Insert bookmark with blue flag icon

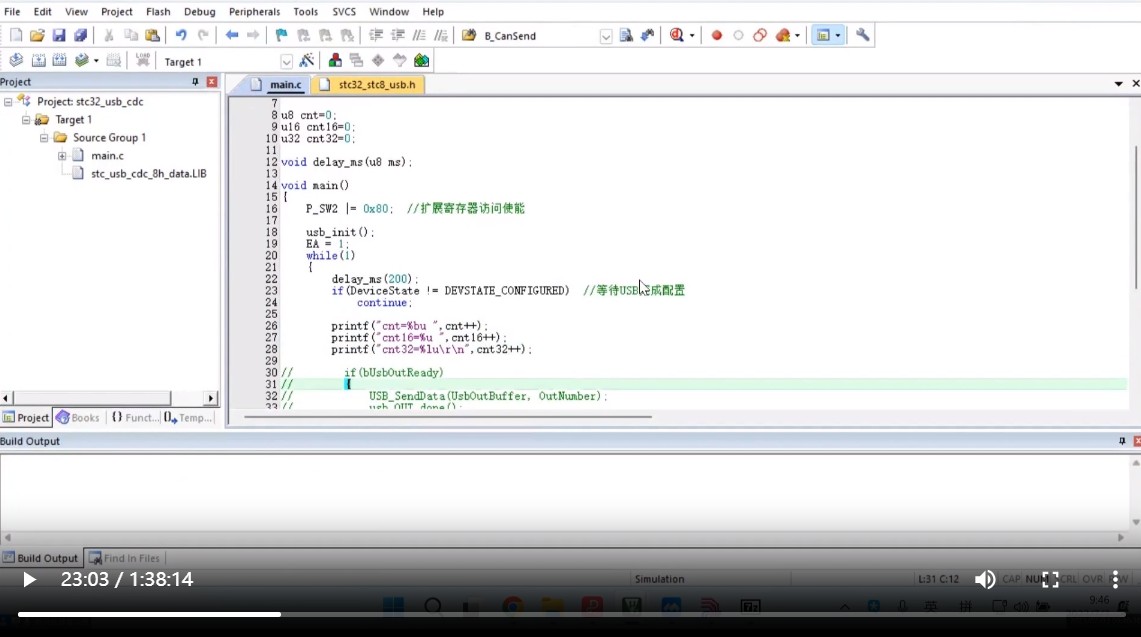(x=282, y=35)
